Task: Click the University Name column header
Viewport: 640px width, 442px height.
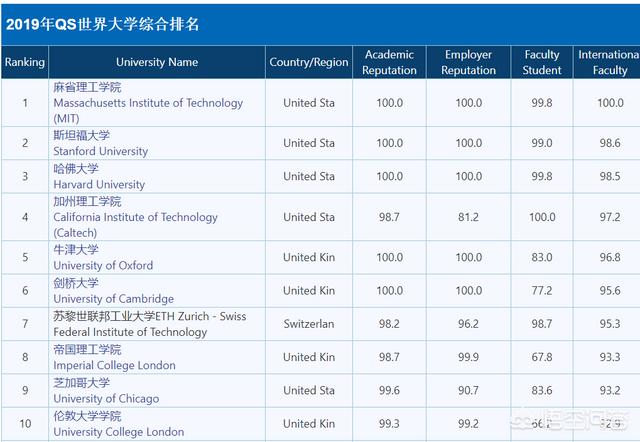Action: [x=157, y=62]
